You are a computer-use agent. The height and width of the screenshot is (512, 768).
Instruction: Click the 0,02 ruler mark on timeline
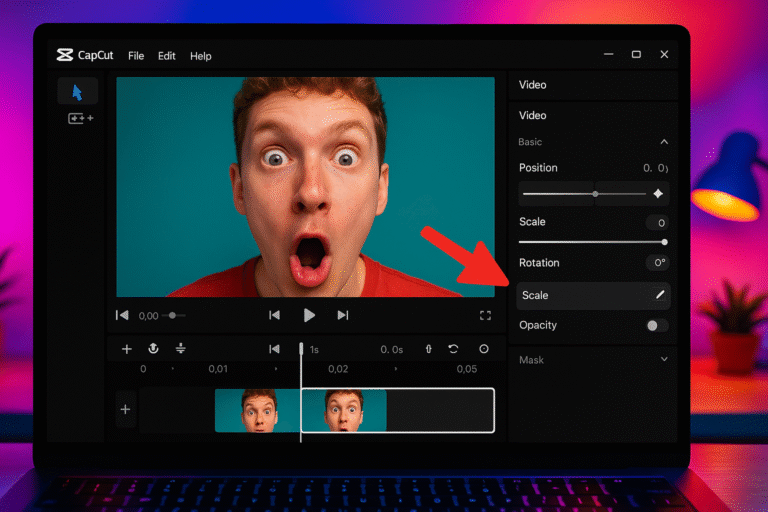338,369
